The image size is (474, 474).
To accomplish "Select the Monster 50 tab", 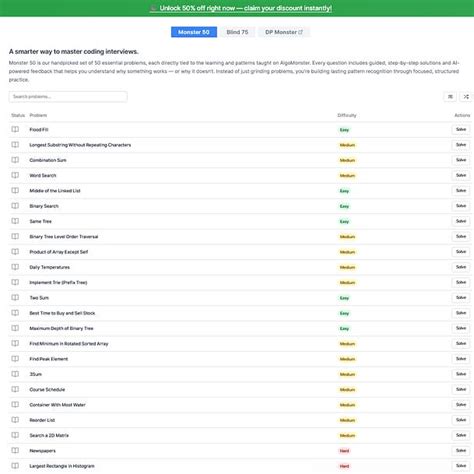I will tap(194, 32).
